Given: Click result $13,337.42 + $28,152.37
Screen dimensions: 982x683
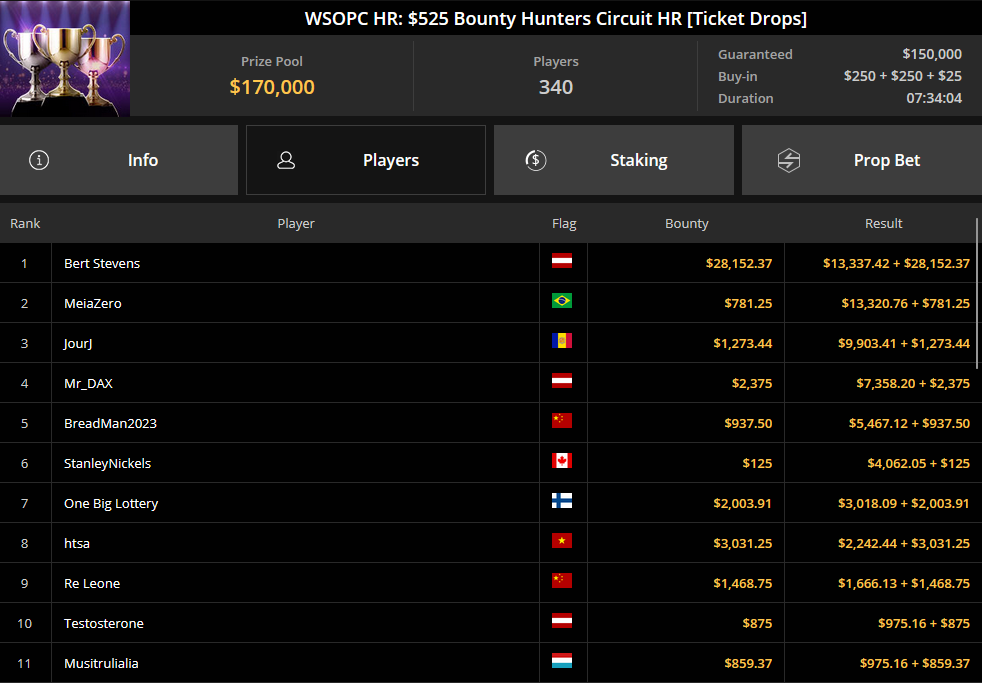Looking at the screenshot, I should coord(896,264).
